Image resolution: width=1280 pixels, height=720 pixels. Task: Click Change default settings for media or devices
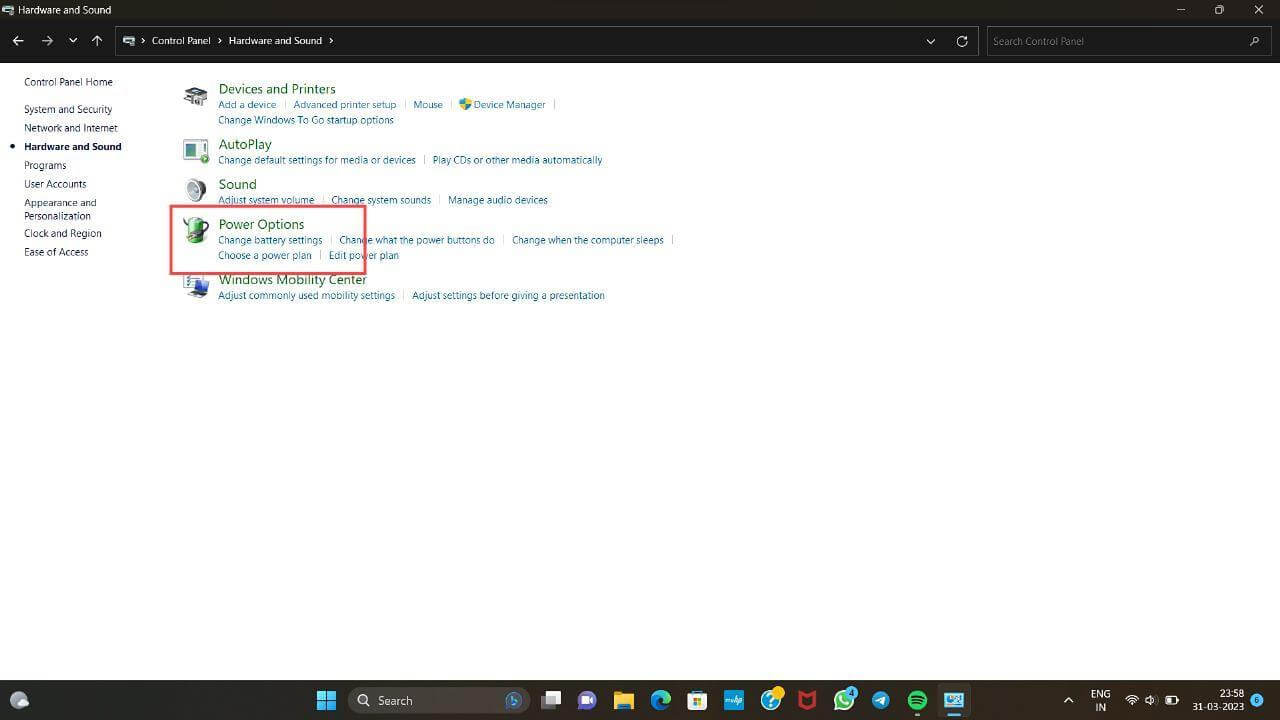pyautogui.click(x=317, y=160)
